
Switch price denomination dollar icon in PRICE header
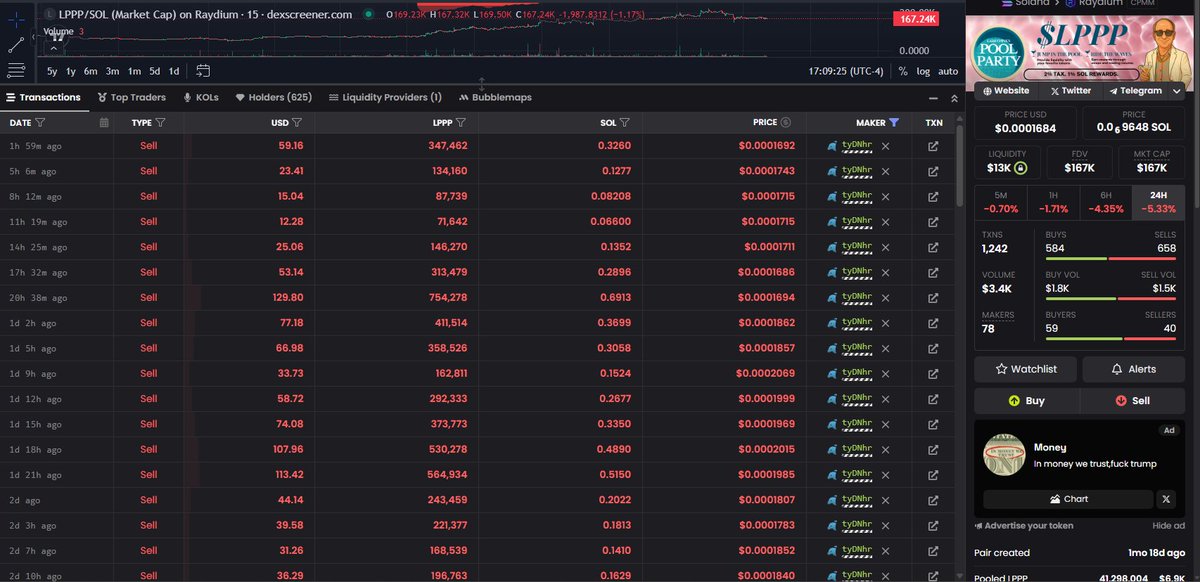[x=786, y=123]
